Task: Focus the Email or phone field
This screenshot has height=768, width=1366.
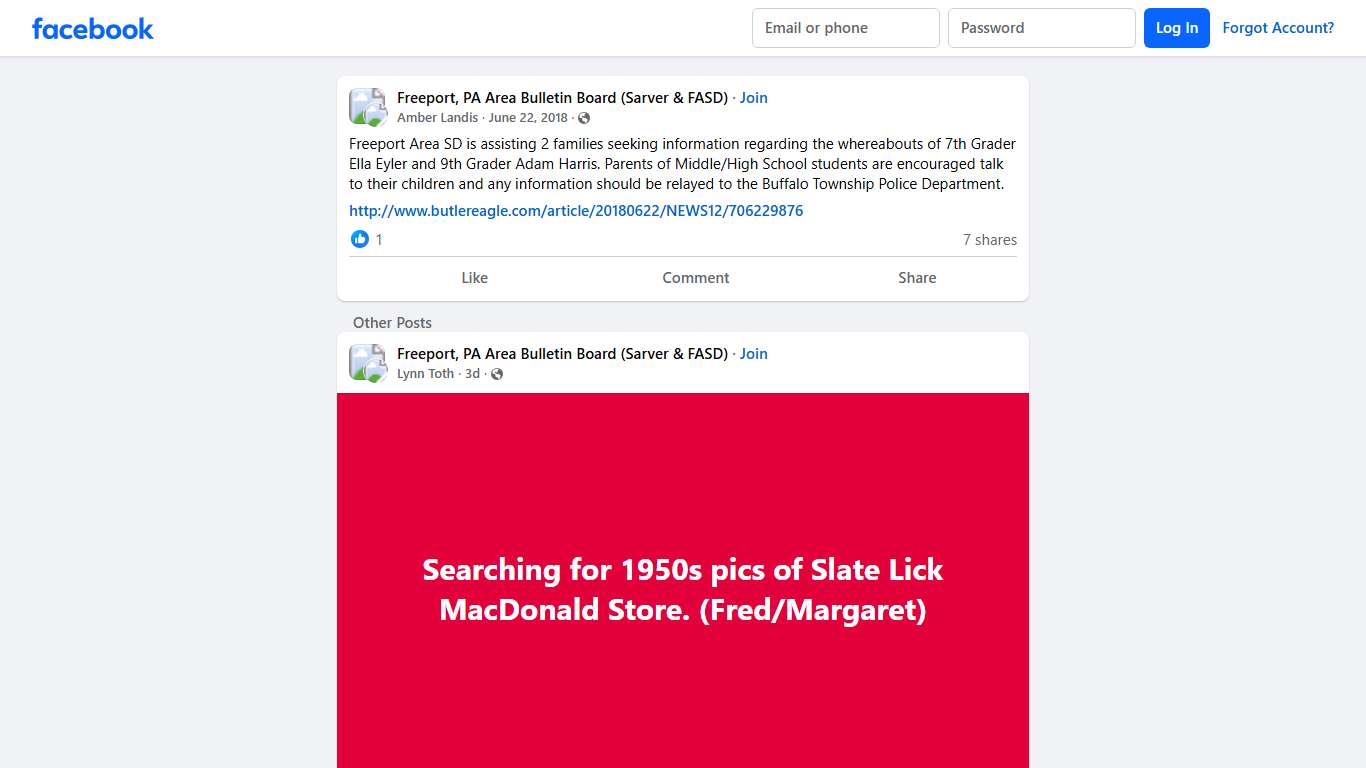Action: coord(845,28)
